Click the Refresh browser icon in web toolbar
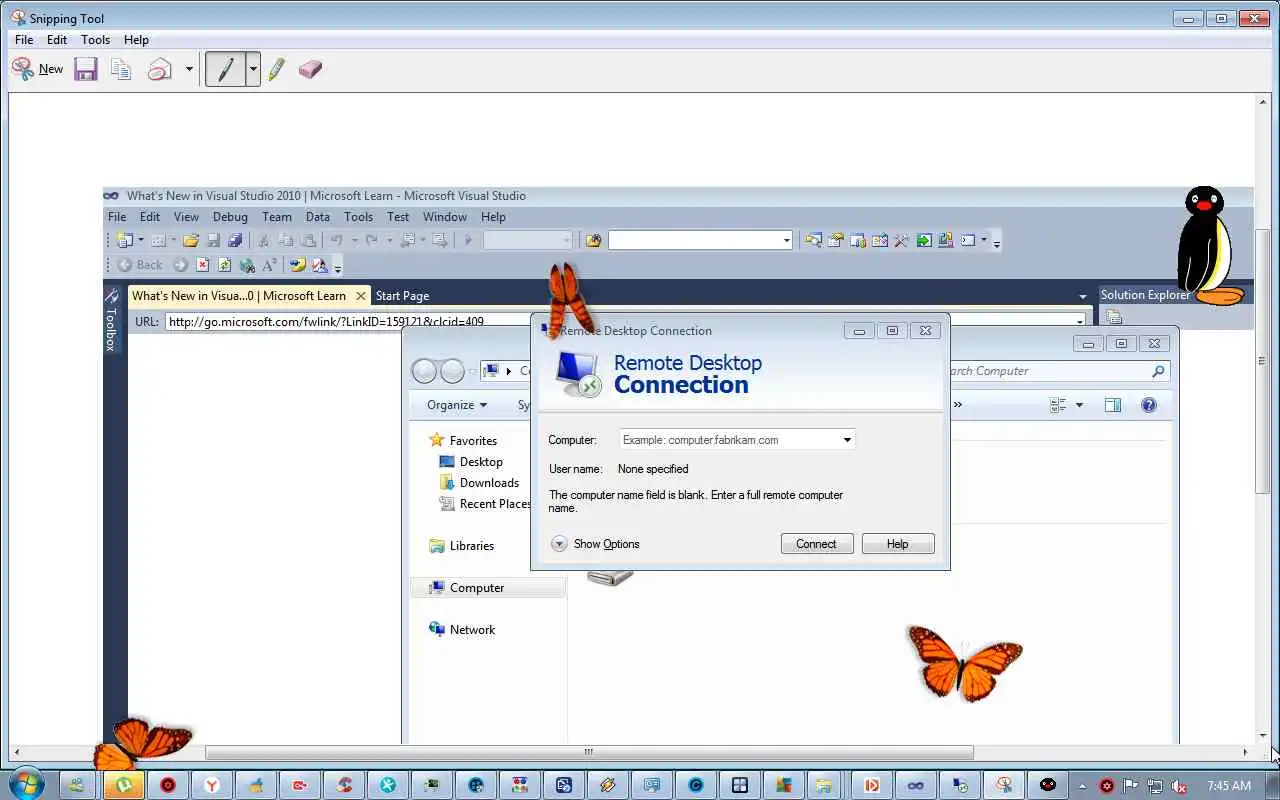Image resolution: width=1280 pixels, height=800 pixels. [x=224, y=265]
